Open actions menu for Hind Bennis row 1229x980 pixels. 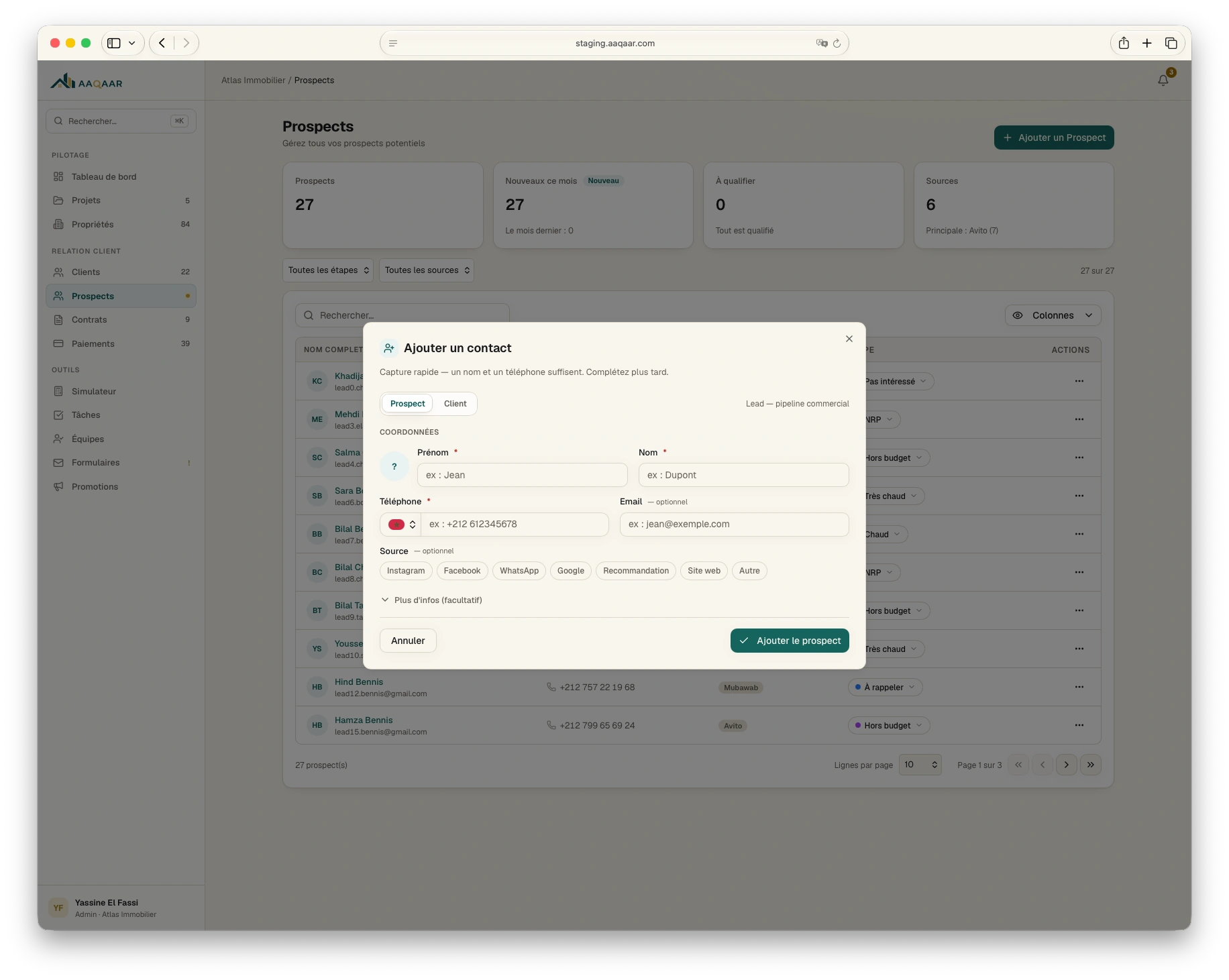click(1079, 687)
